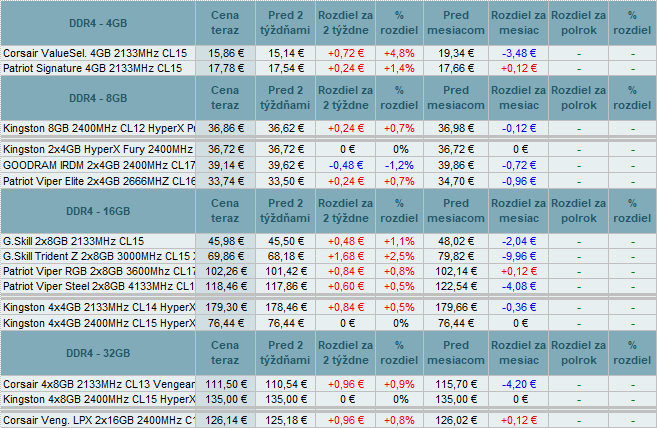The height and width of the screenshot is (428, 657).
Task: Click Corsair 4x8GB 2133MHz CL13 Vengeance name
Action: (x=99, y=384)
